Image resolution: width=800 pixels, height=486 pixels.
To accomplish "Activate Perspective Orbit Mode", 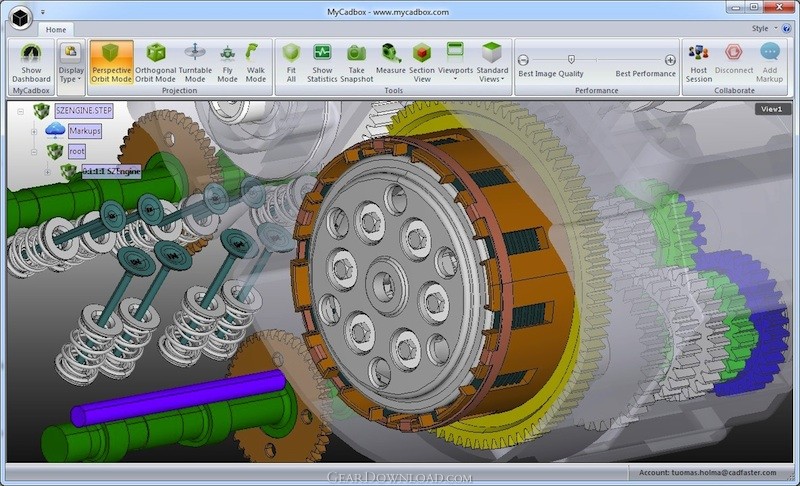I will click(111, 63).
